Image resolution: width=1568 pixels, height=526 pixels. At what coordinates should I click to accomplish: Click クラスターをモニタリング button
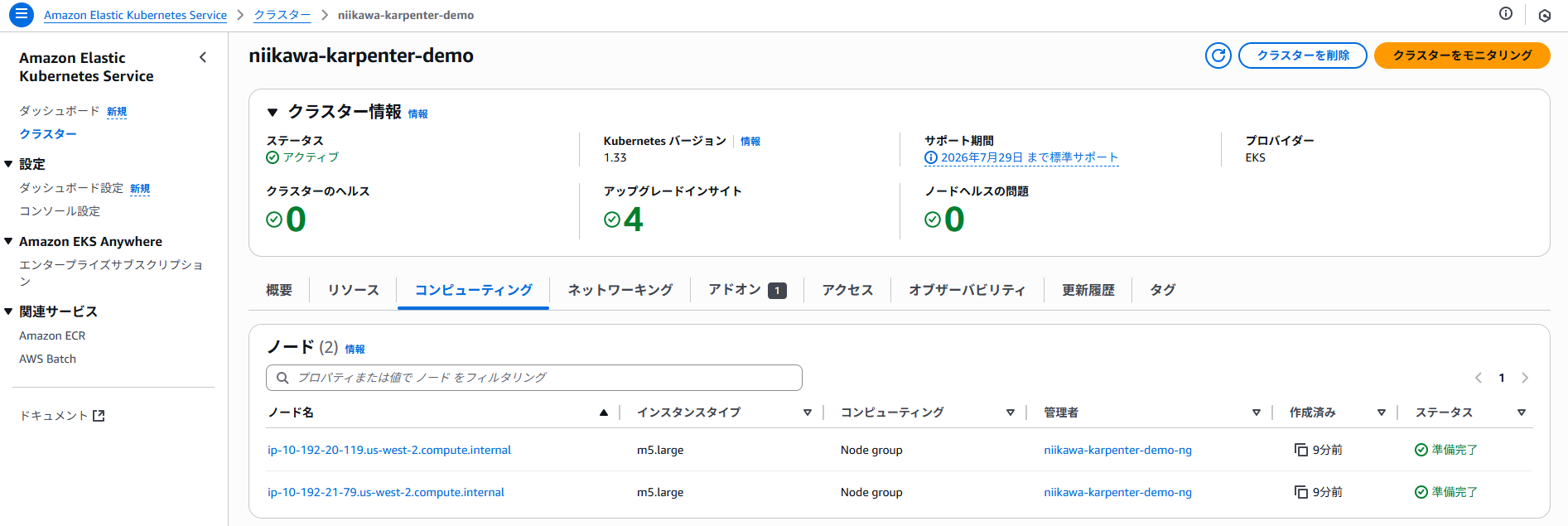1462,55
